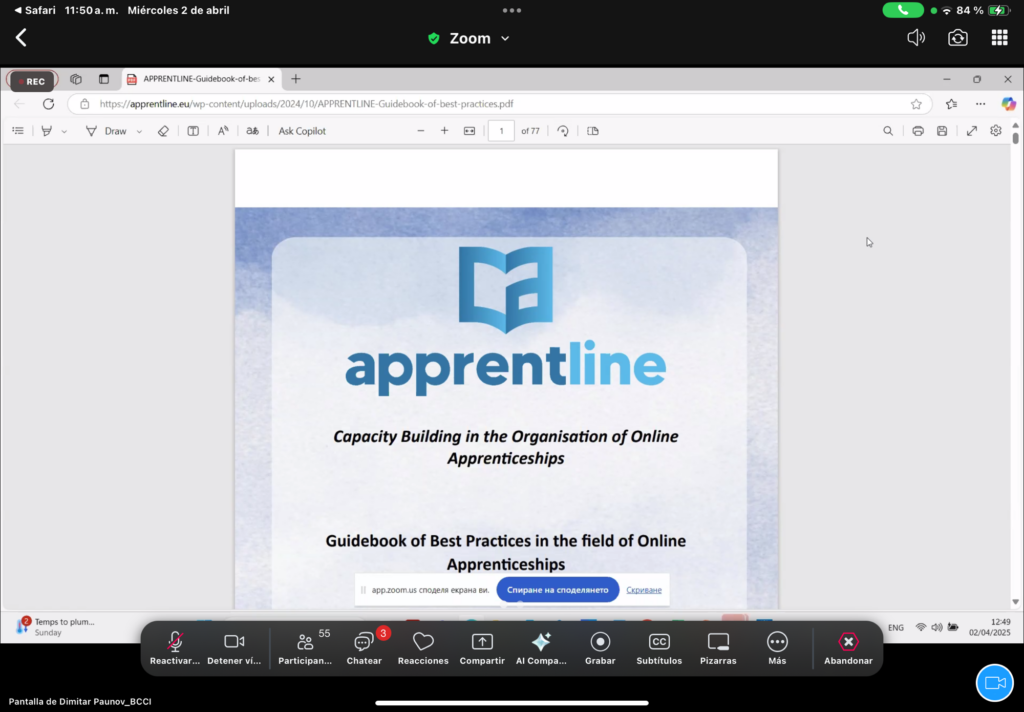Image resolution: width=1024 pixels, height=712 pixels.
Task: Stop video with Detener video button
Action: 234,647
